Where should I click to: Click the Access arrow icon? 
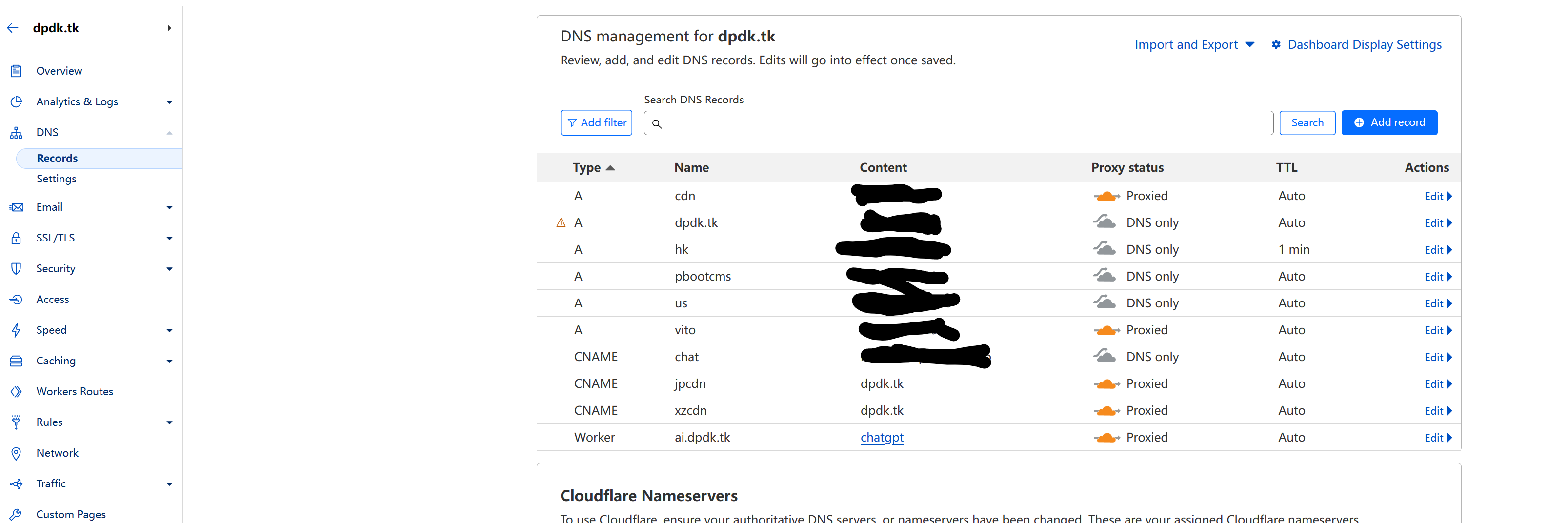[17, 300]
